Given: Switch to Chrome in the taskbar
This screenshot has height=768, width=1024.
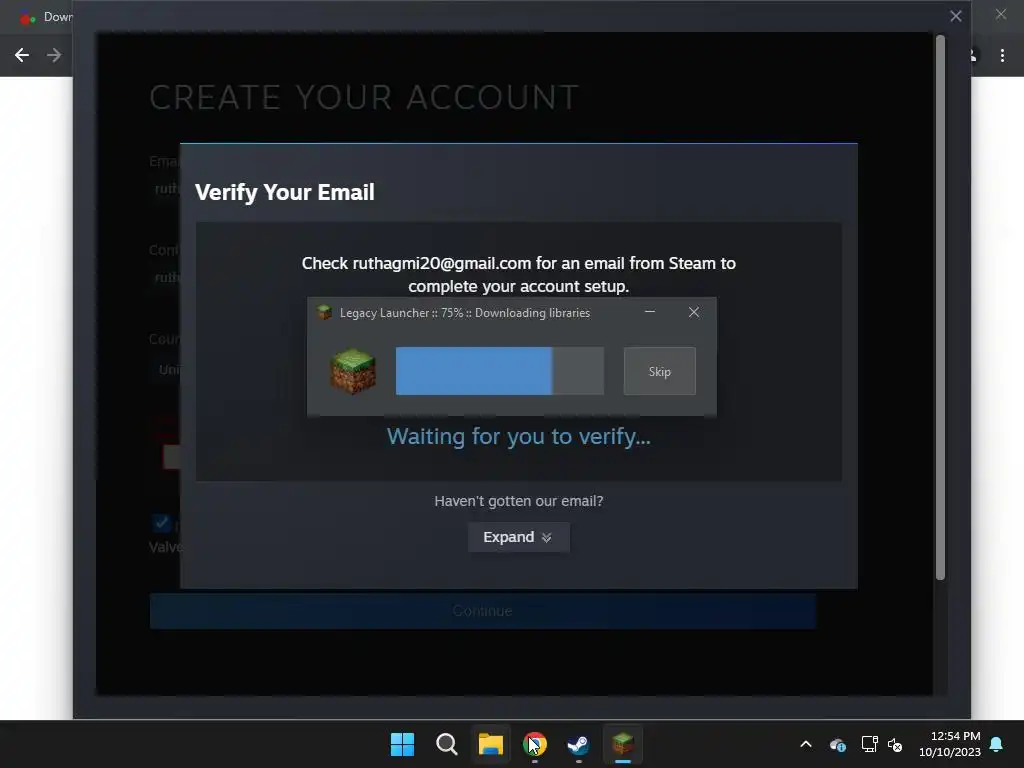Looking at the screenshot, I should pos(535,744).
